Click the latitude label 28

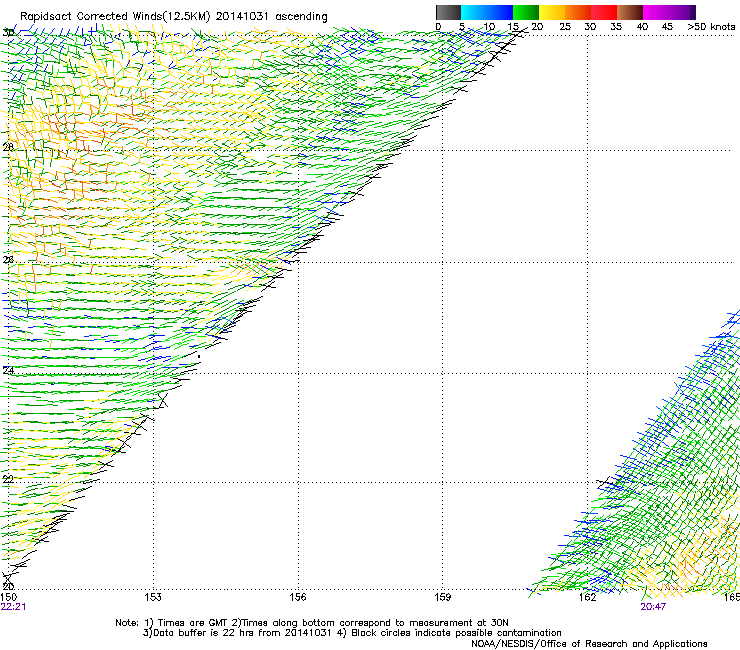[8, 147]
